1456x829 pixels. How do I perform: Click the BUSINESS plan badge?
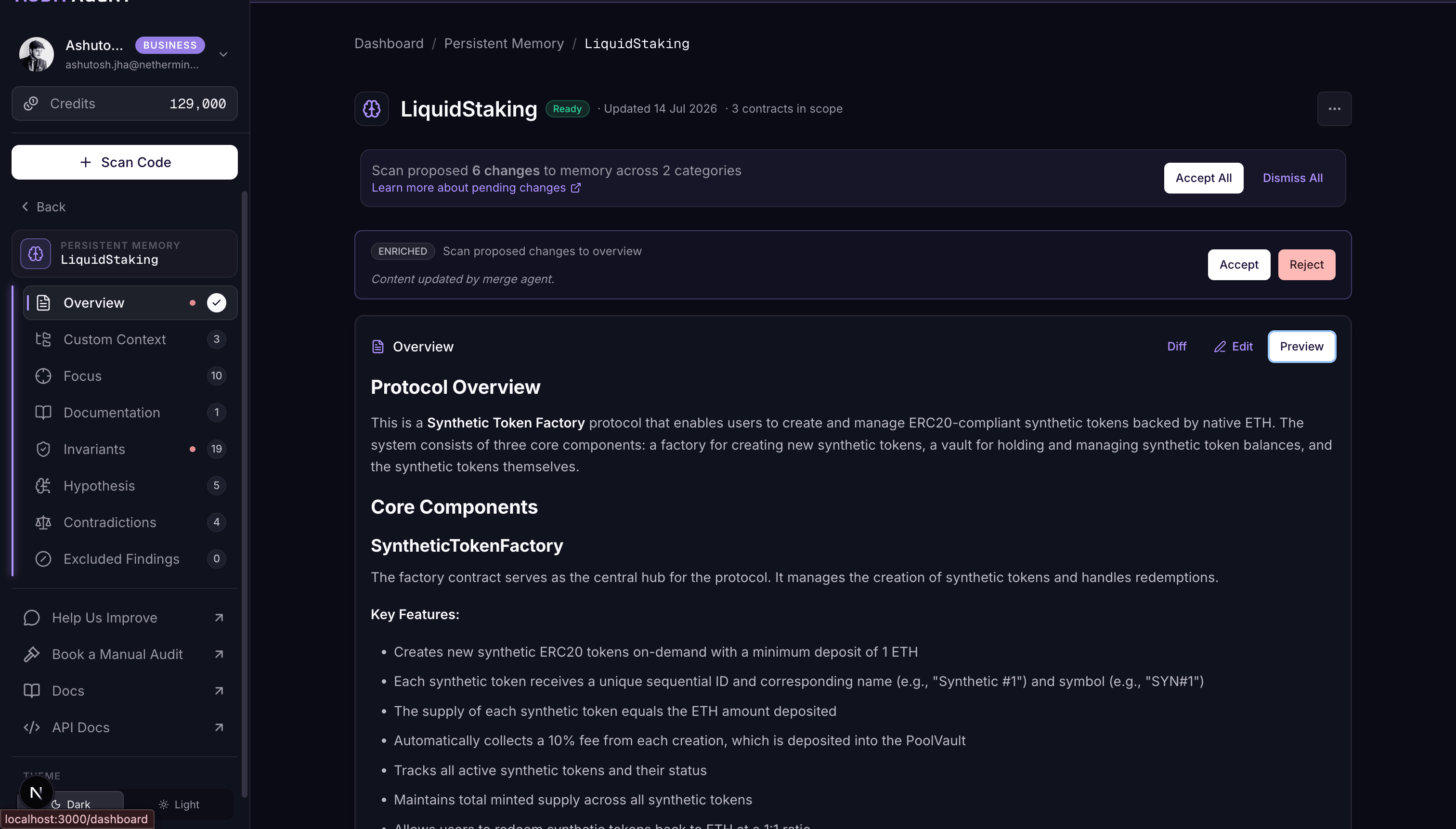pyautogui.click(x=169, y=45)
